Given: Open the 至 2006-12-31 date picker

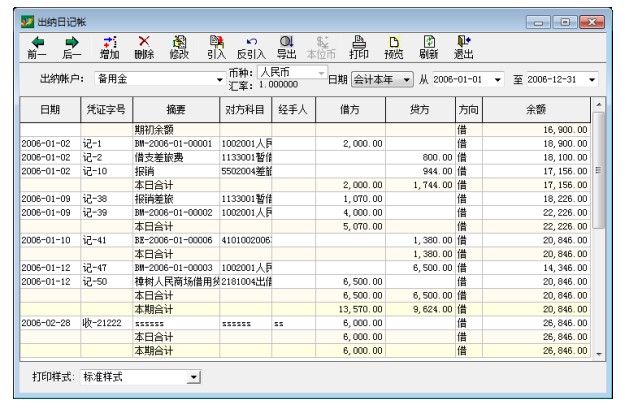Looking at the screenshot, I should tap(592, 79).
